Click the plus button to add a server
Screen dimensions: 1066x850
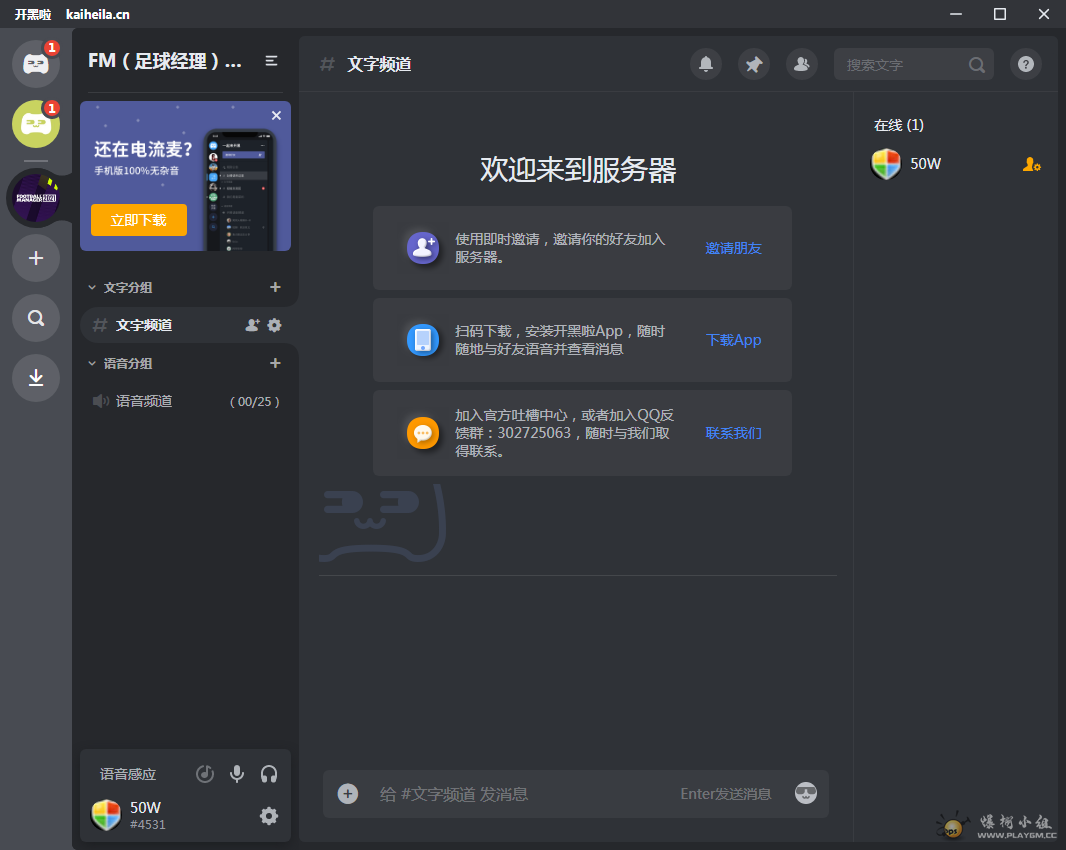pyautogui.click(x=36, y=258)
